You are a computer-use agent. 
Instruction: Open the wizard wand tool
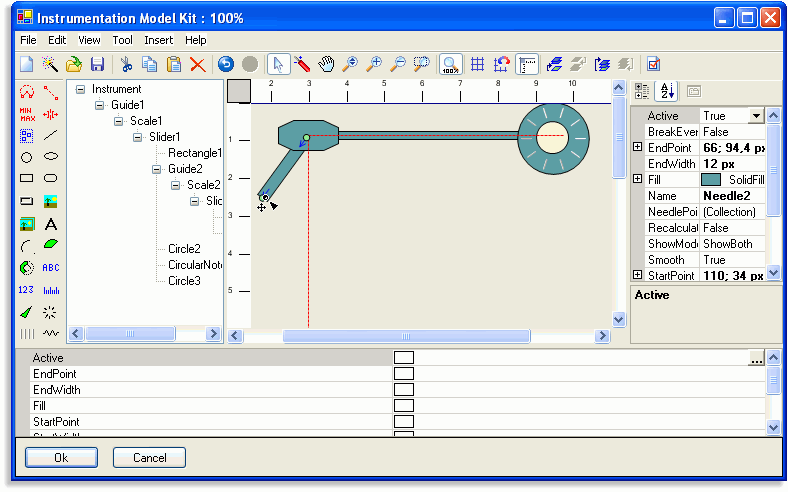click(50, 64)
